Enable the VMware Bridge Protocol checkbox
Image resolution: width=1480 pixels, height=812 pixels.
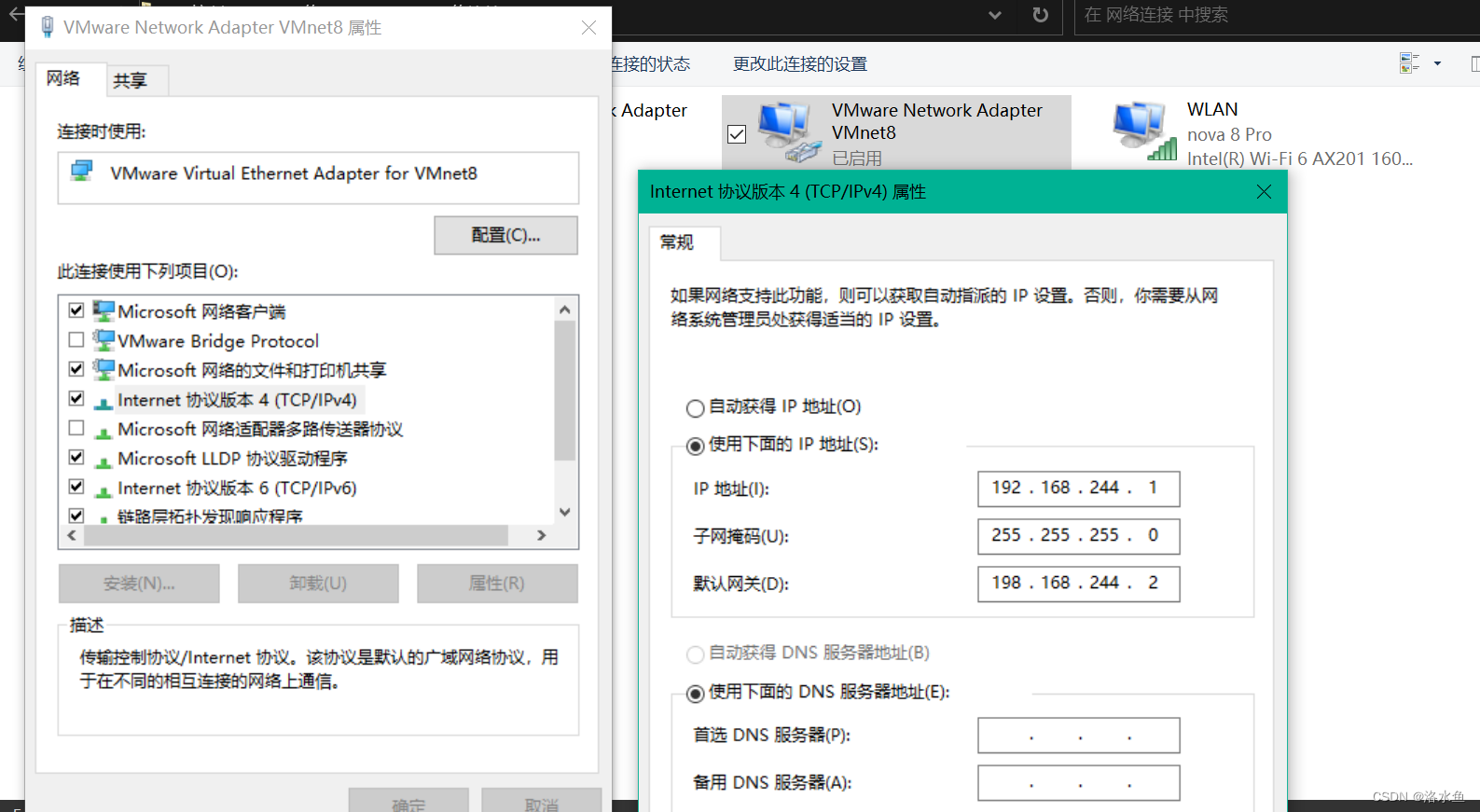point(76,339)
